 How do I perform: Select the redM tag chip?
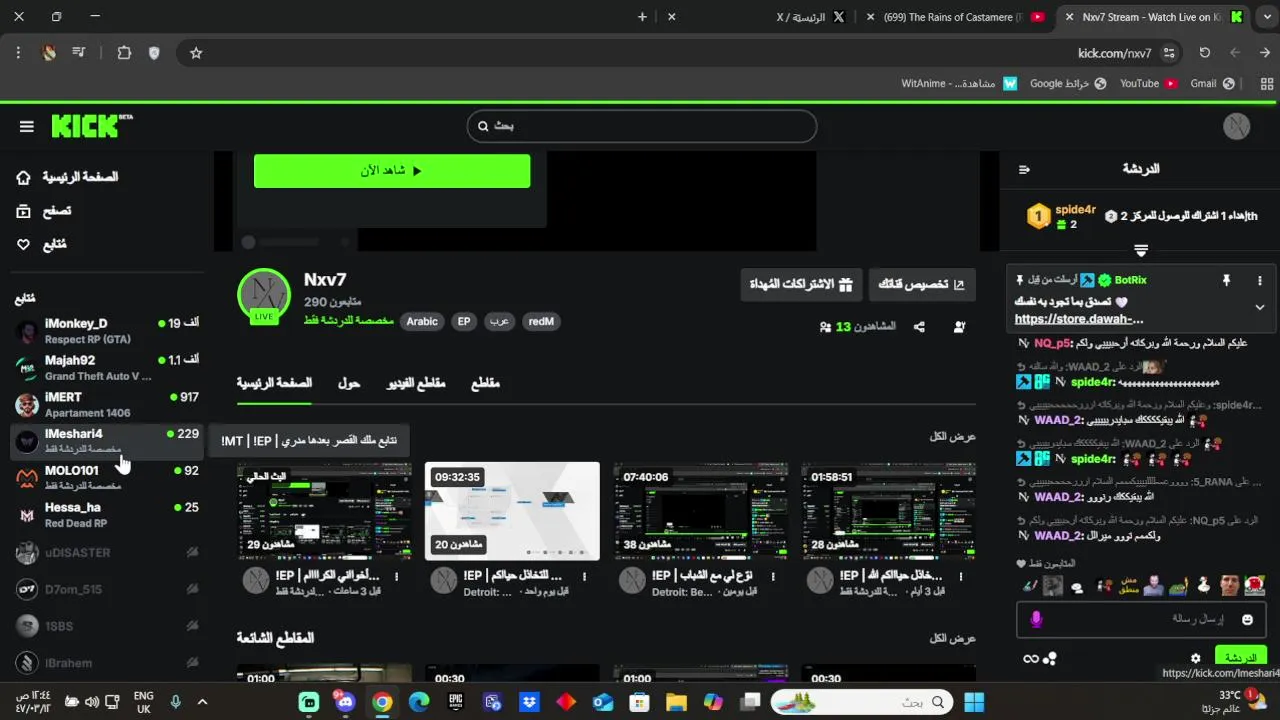pos(541,321)
